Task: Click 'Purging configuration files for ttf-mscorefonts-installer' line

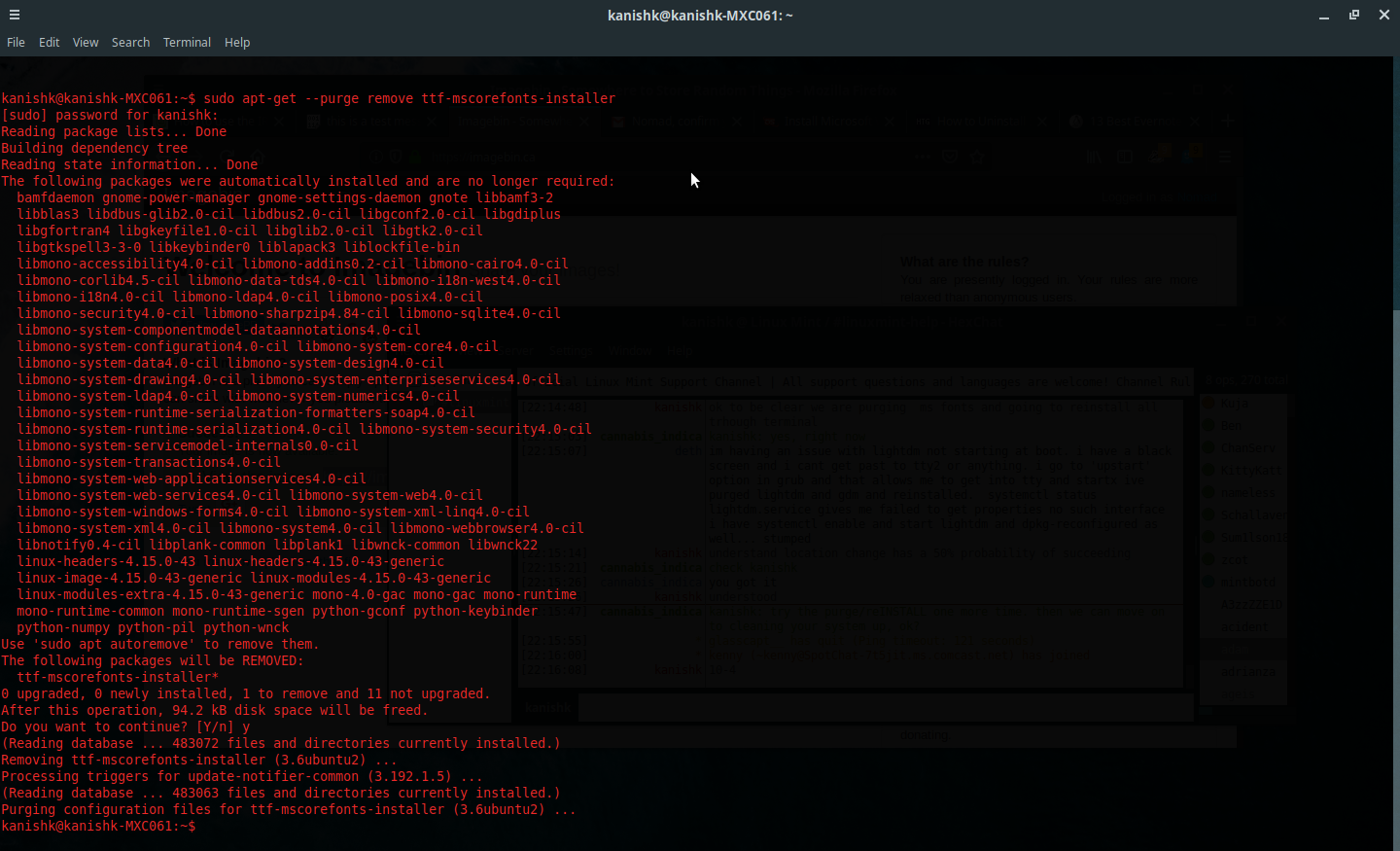Action: pos(289,809)
